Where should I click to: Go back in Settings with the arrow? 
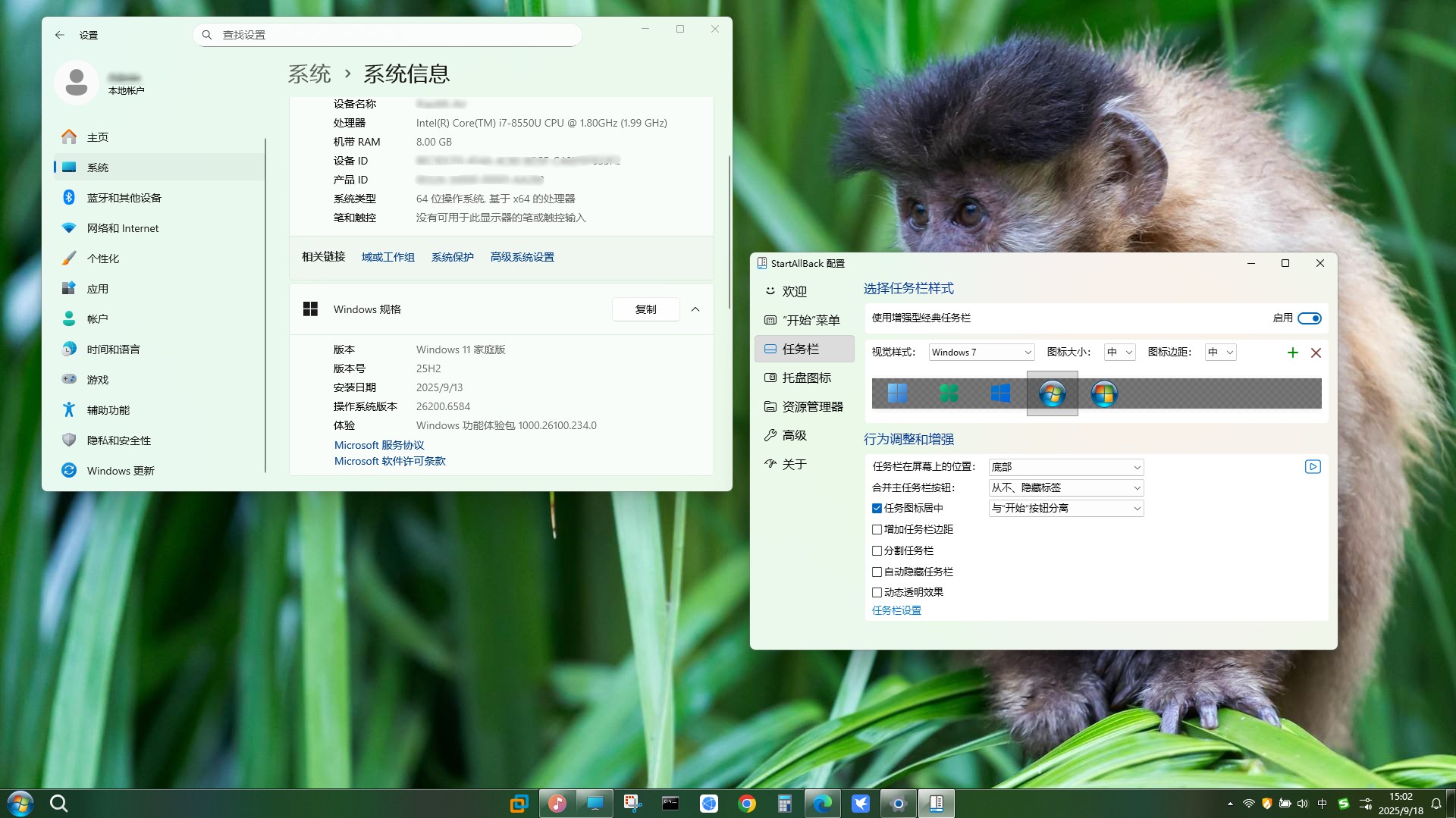click(x=60, y=35)
